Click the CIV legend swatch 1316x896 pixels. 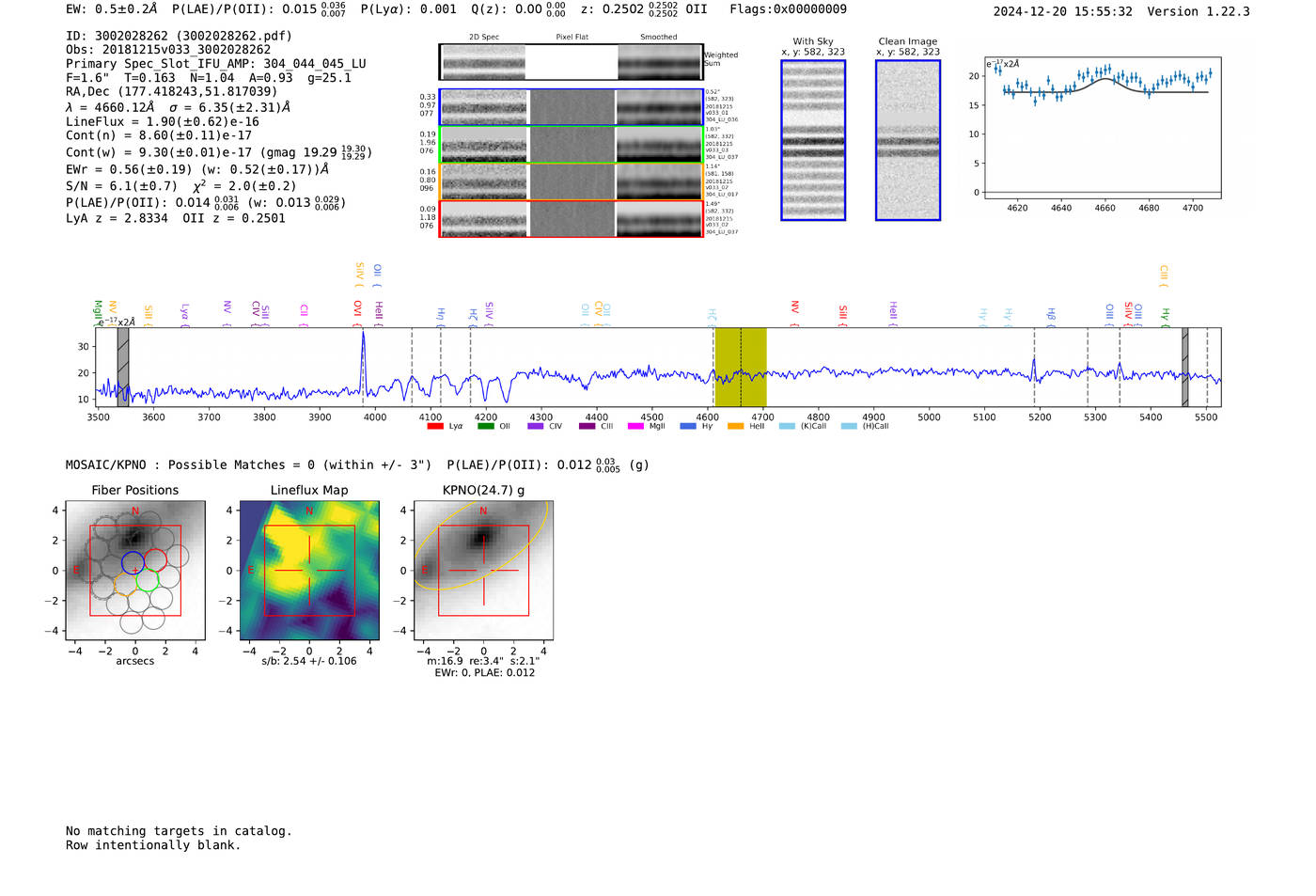coord(536,427)
